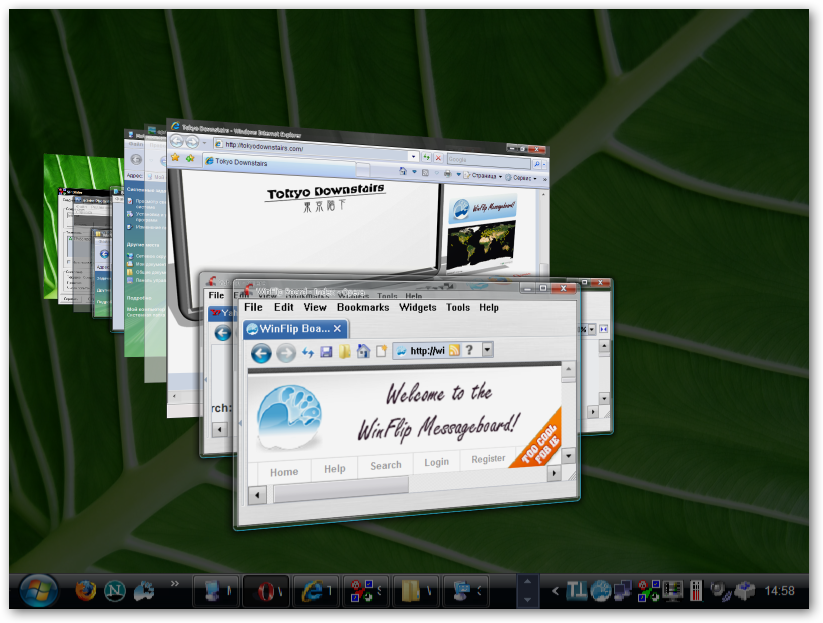Click the RSS feed icon in Opera address bar

[454, 350]
